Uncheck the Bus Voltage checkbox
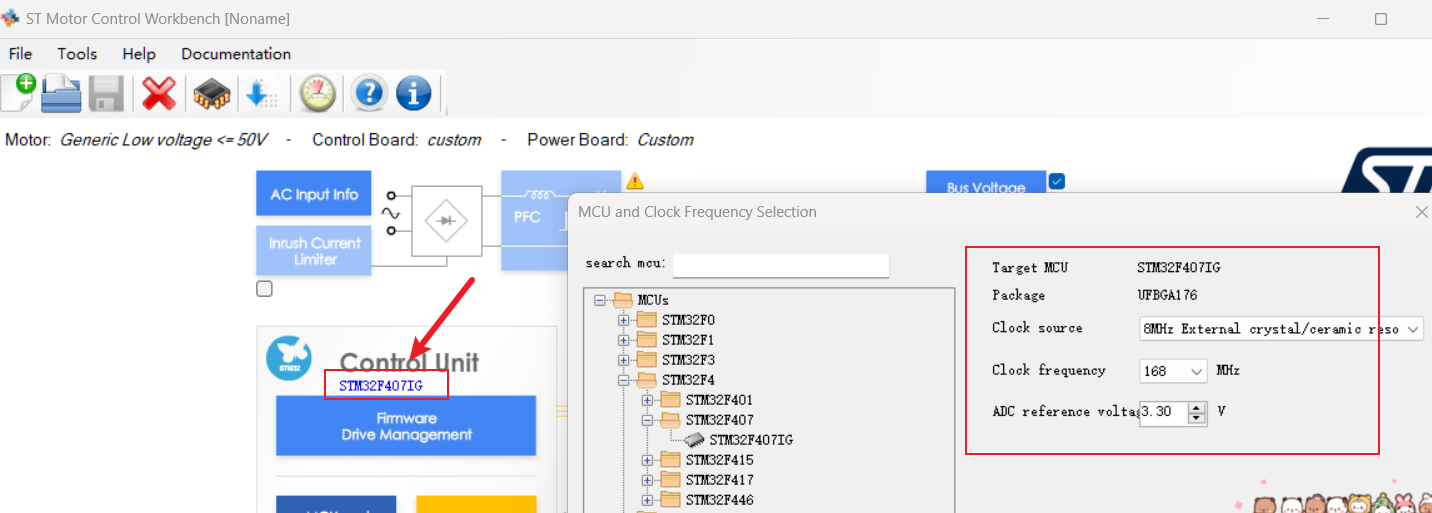This screenshot has height=513, width=1432. point(1057,181)
